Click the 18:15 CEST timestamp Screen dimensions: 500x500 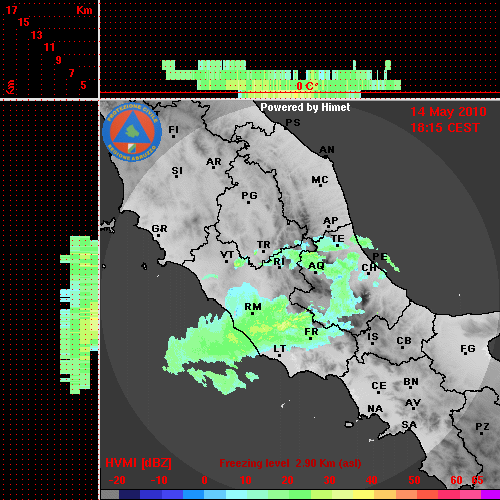[x=445, y=128]
